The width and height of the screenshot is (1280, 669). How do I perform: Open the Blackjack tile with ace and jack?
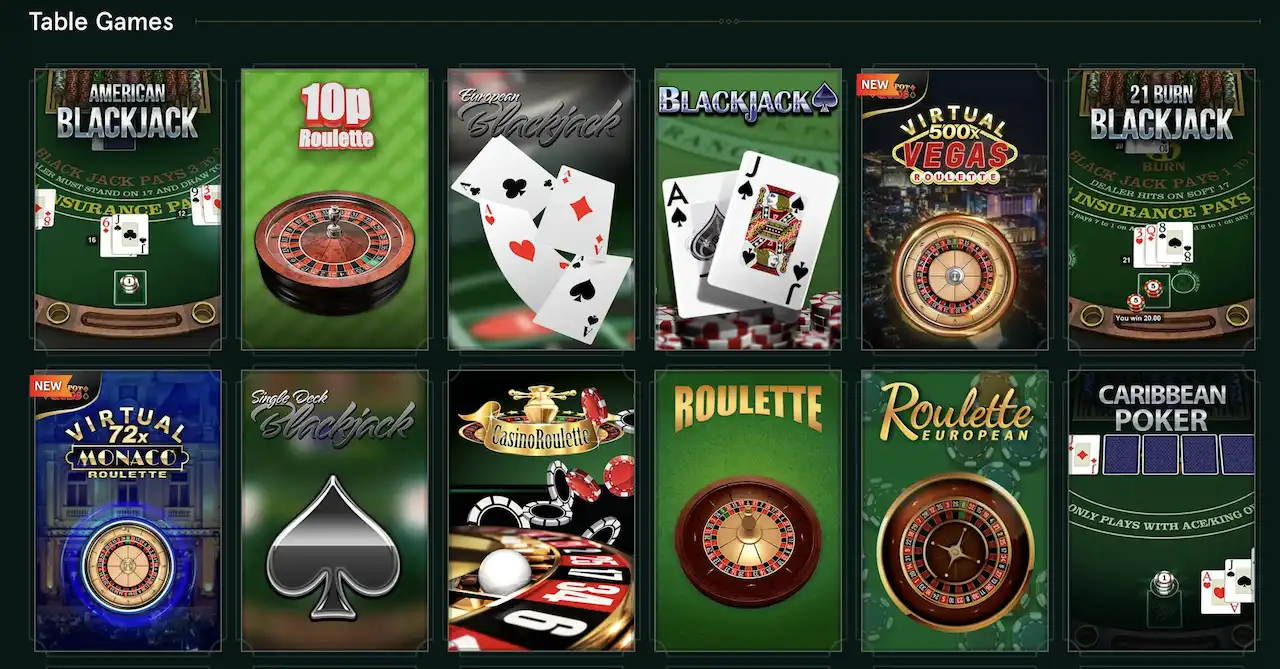tap(748, 209)
